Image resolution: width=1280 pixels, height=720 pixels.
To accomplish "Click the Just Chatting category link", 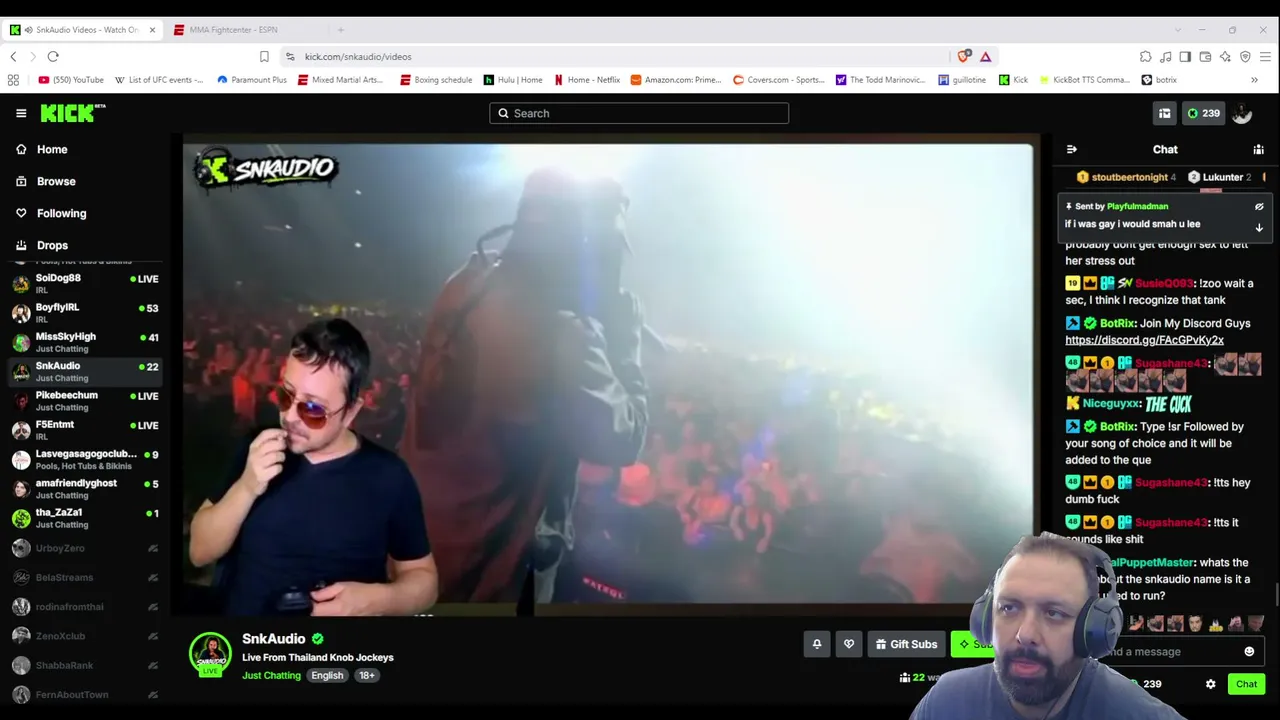I will coord(271,676).
